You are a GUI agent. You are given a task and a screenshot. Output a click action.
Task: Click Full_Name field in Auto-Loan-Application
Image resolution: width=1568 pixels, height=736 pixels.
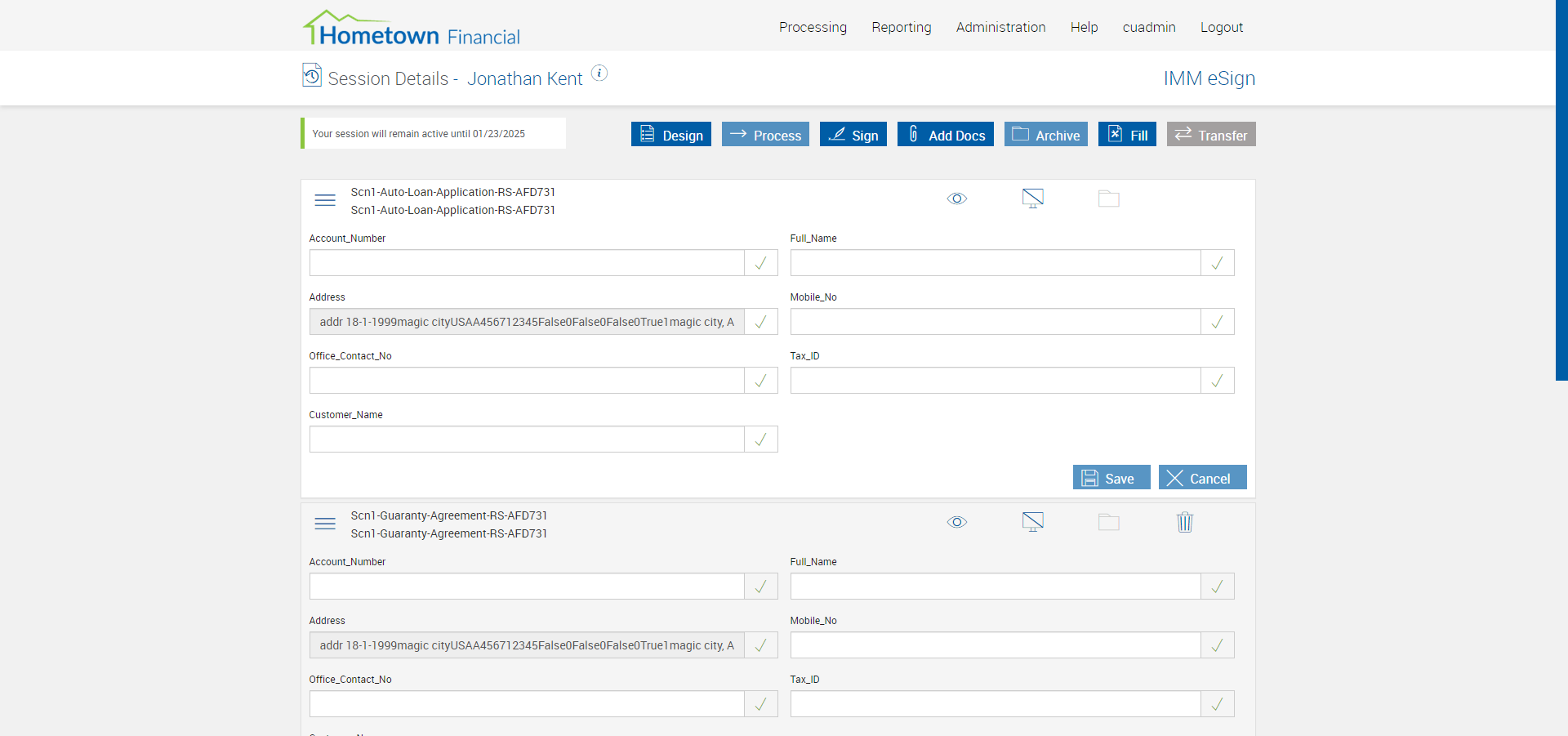[996, 263]
